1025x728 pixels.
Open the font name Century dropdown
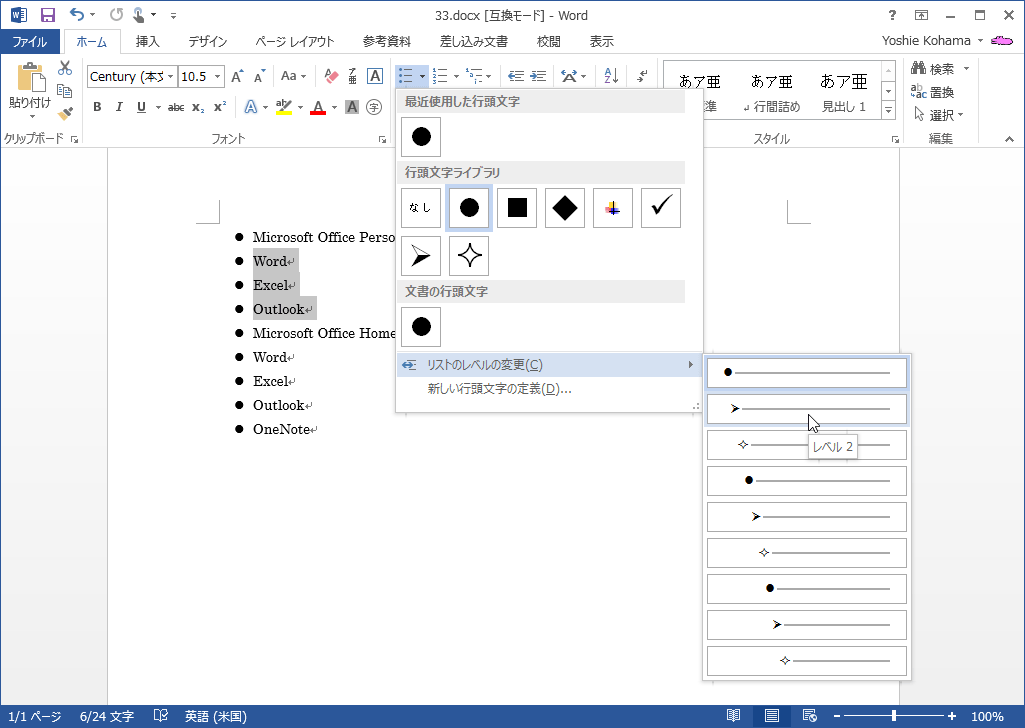[x=171, y=76]
